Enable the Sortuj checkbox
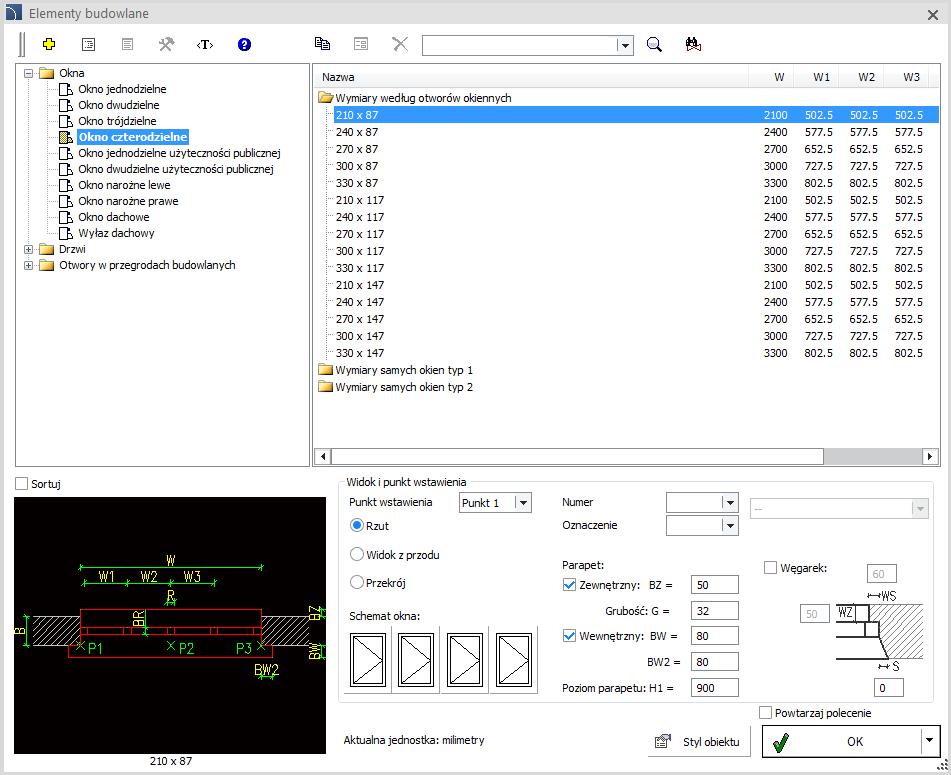Viewport: 951px width, 775px height. pos(22,483)
